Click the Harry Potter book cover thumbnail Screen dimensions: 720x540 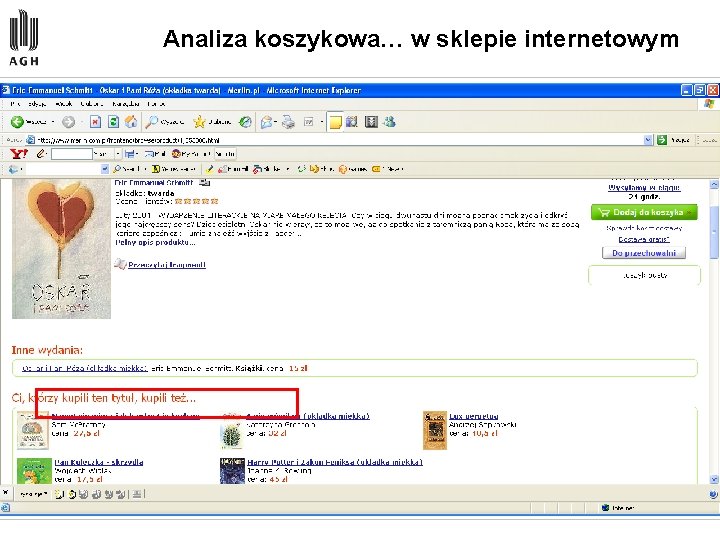click(232, 471)
